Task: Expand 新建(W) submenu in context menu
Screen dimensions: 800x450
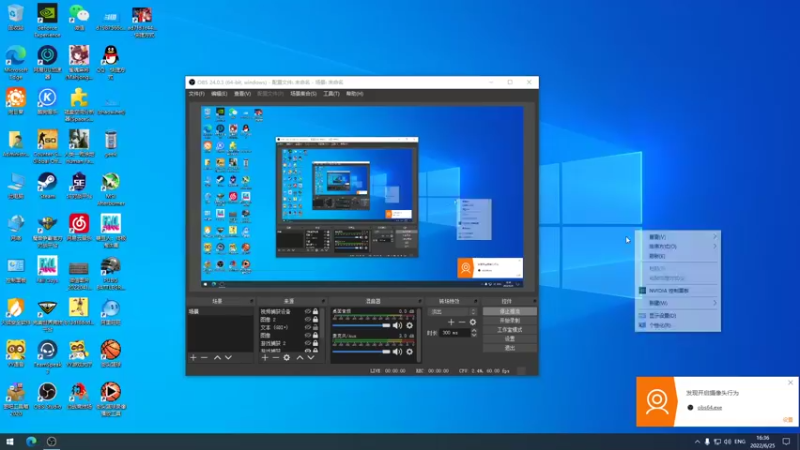Action: pos(678,303)
